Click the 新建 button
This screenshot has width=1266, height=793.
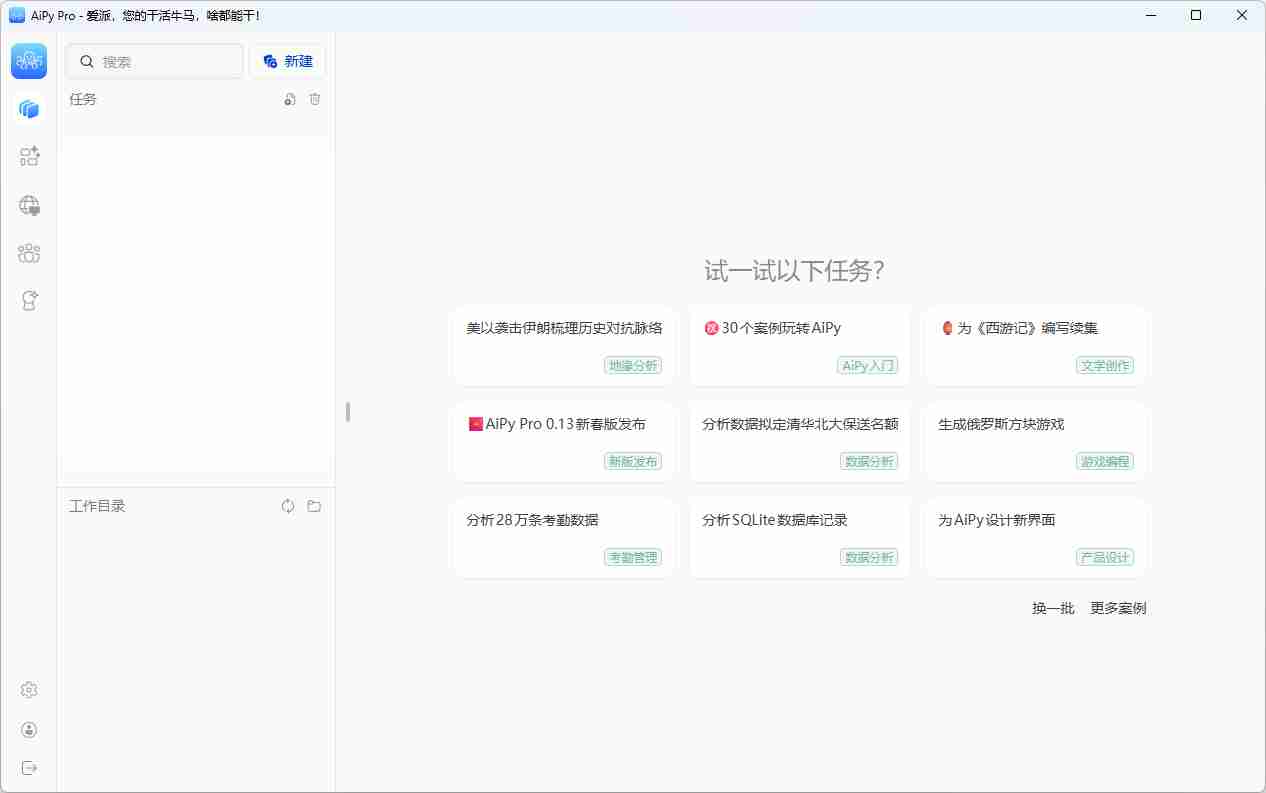click(x=287, y=61)
